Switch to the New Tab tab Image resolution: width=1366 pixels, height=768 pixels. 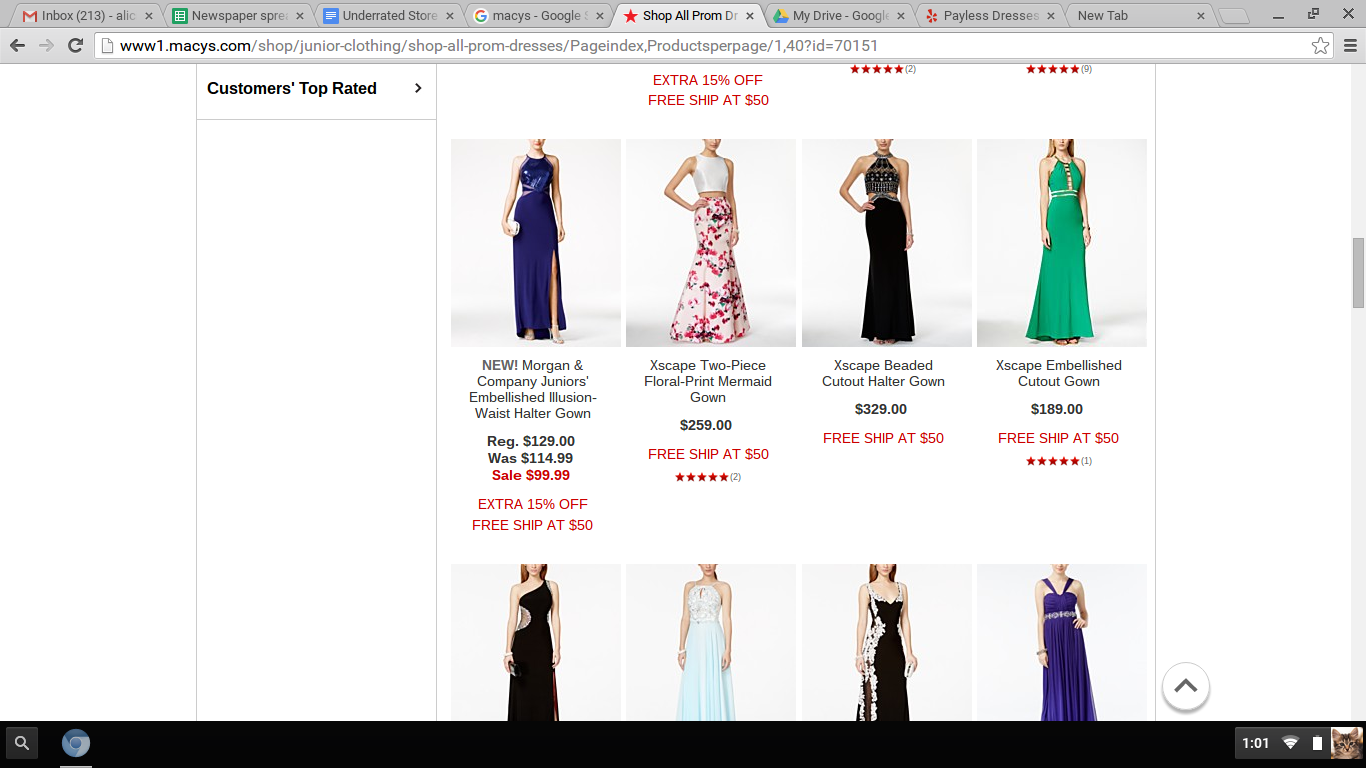(1140, 16)
